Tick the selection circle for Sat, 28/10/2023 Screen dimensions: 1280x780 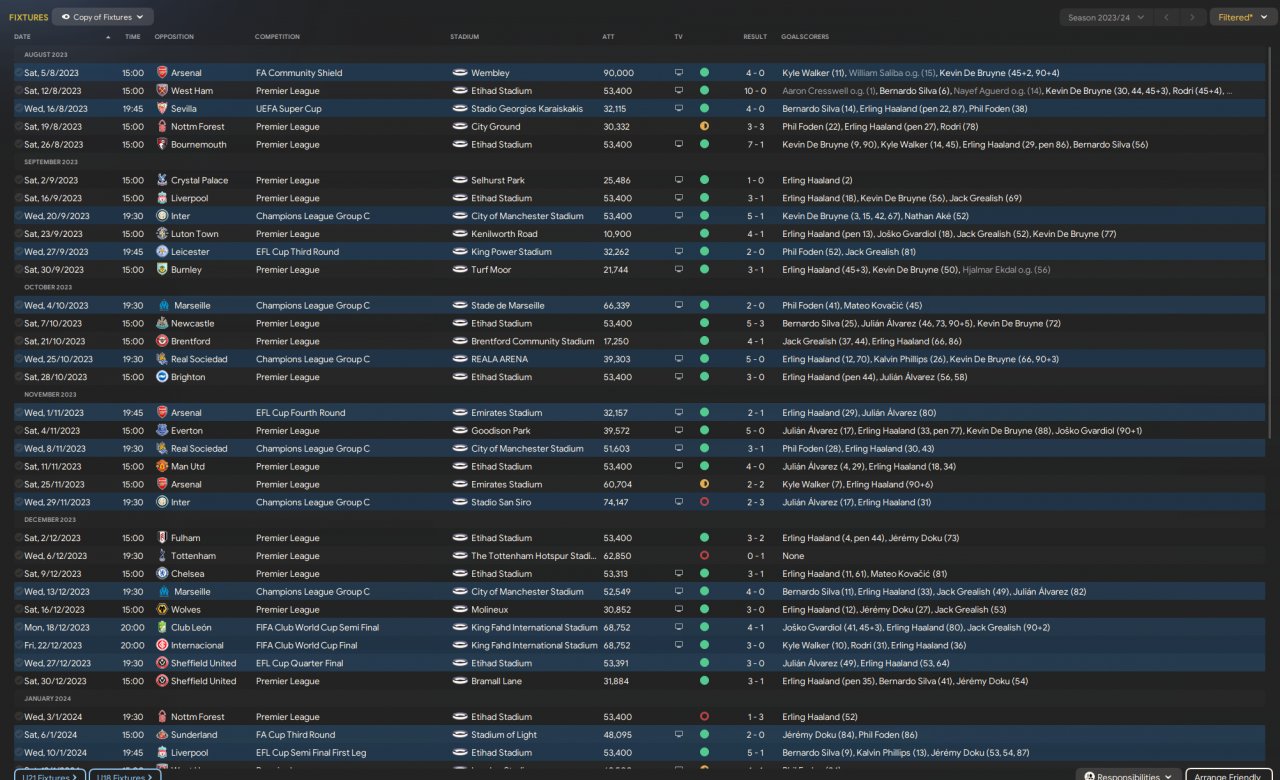(x=18, y=378)
